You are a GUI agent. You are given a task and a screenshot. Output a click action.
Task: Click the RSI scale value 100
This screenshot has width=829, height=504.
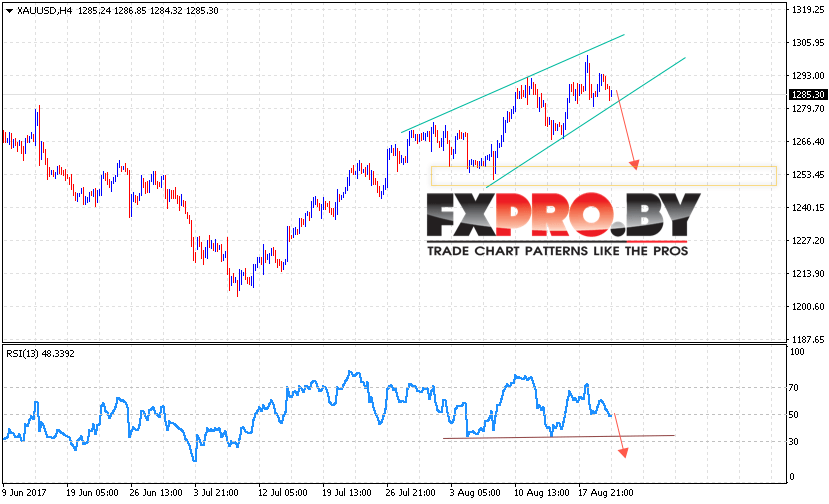point(797,352)
